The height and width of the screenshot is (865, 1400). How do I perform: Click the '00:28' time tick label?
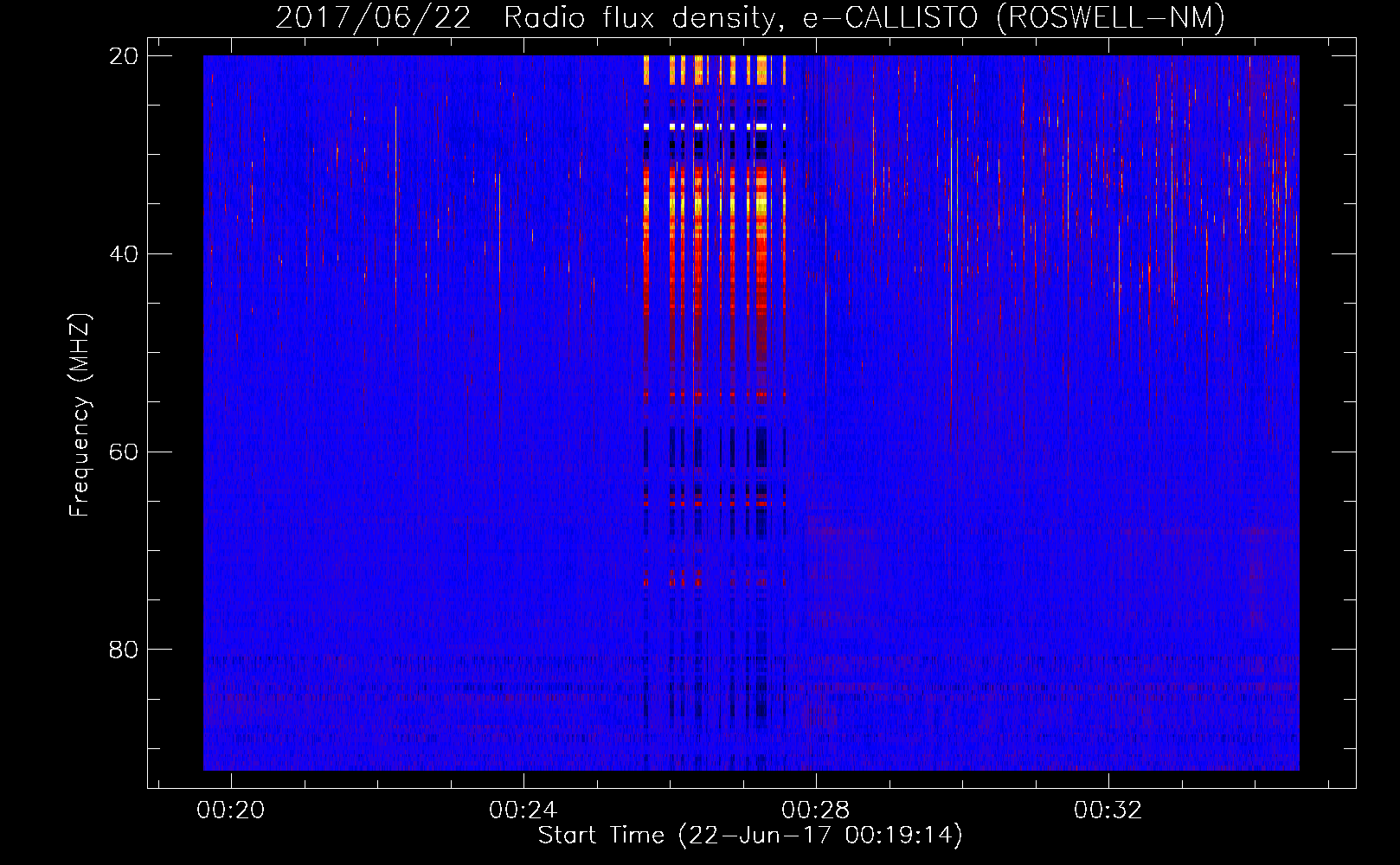click(816, 811)
